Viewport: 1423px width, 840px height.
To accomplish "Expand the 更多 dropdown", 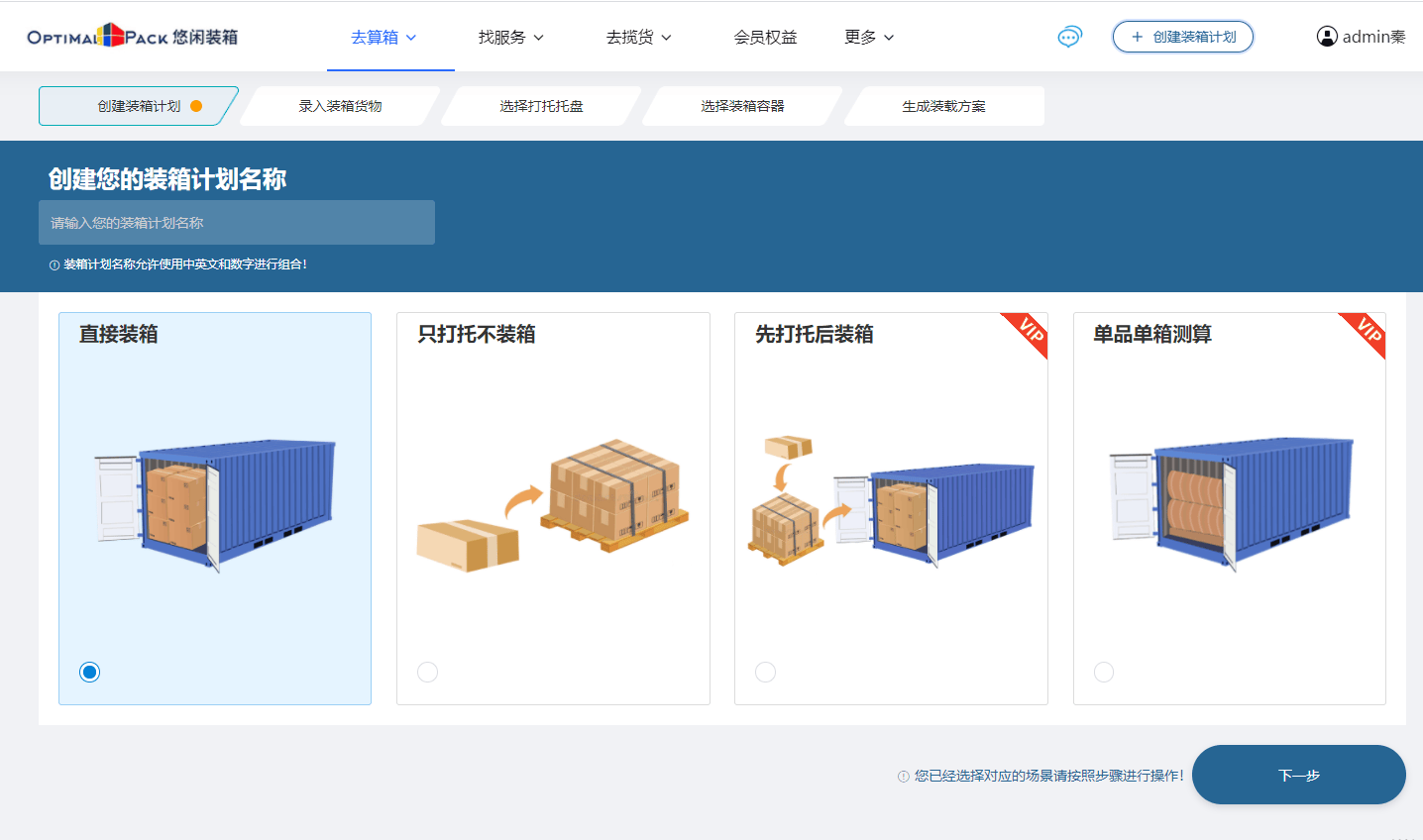I will (869, 36).
